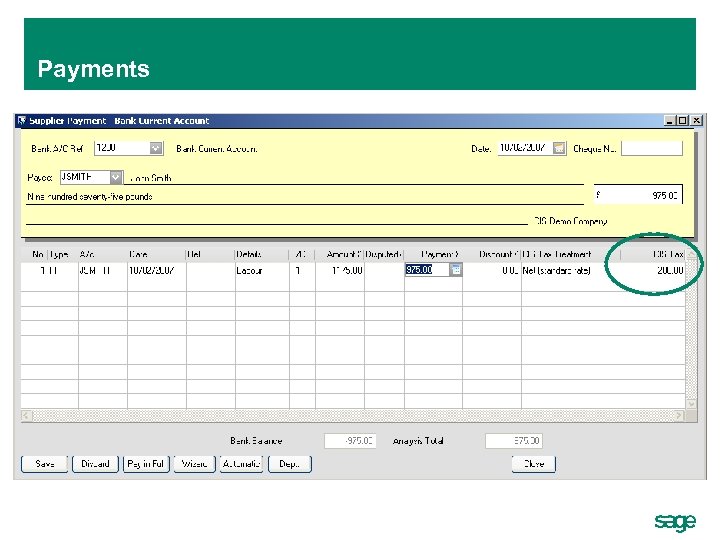Click the calculator icon in Payment cell
The width and height of the screenshot is (720, 540).
click(x=456, y=270)
